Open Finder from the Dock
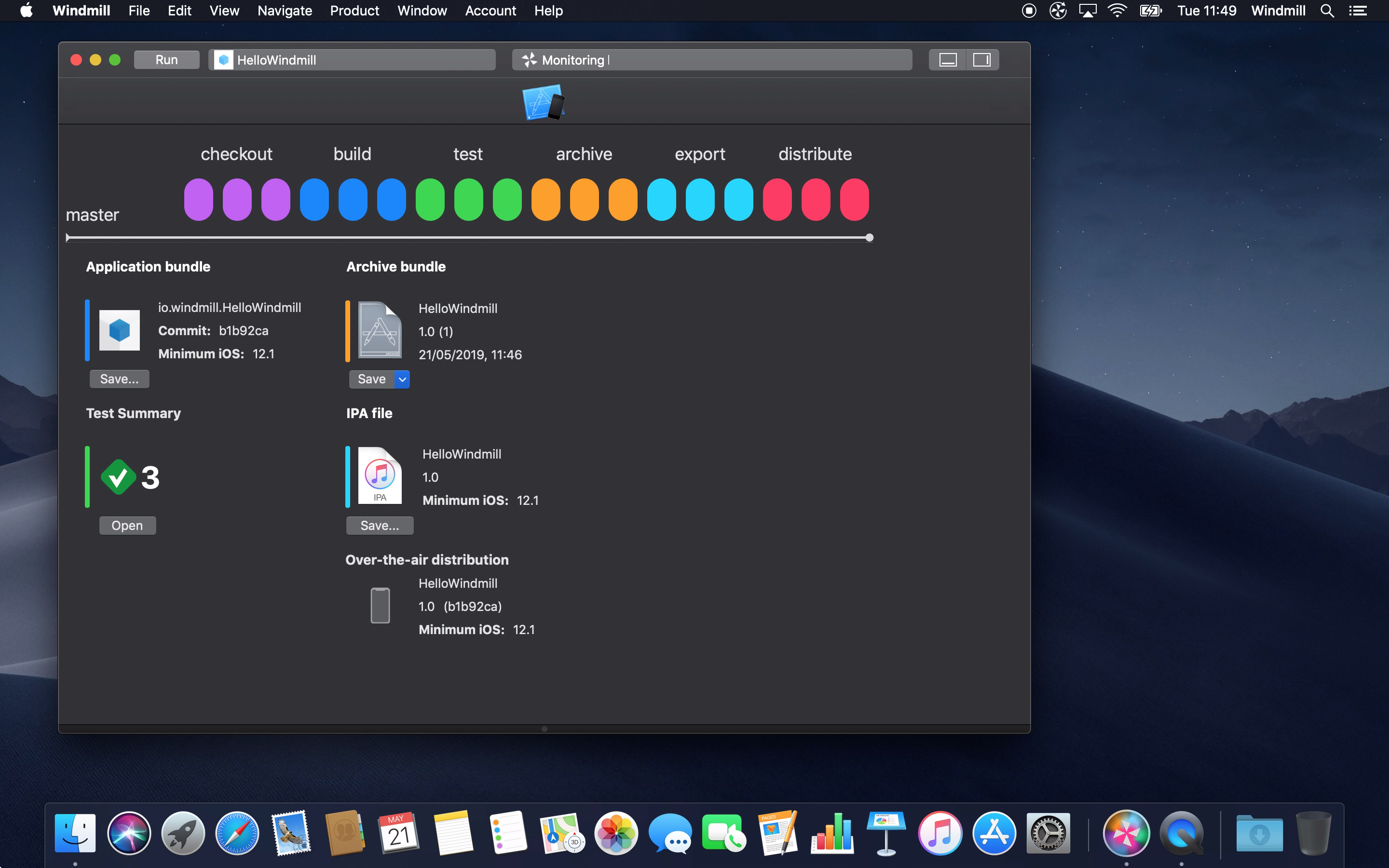The height and width of the screenshot is (868, 1389). click(75, 833)
